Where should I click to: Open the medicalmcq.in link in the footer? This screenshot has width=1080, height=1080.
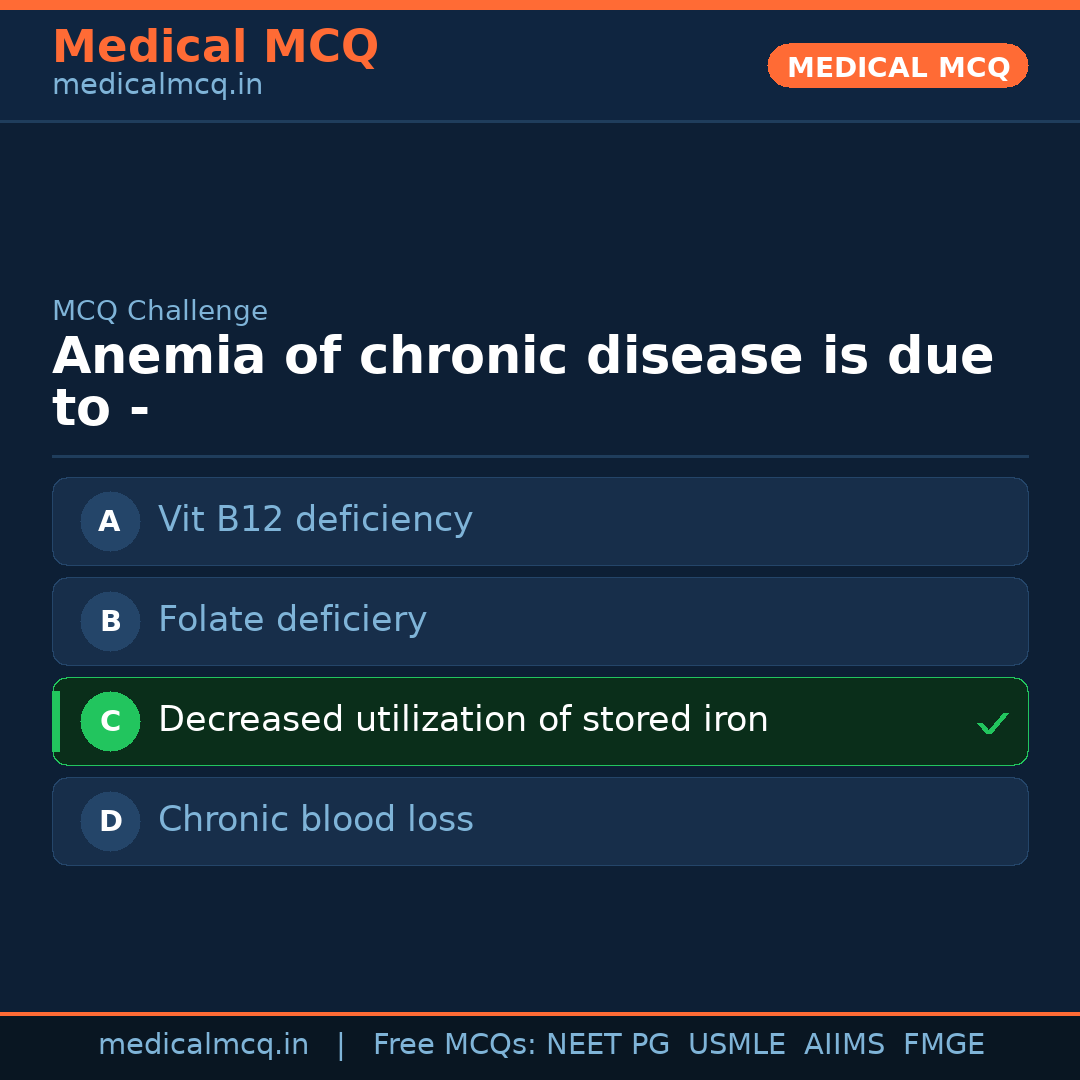(203, 1045)
